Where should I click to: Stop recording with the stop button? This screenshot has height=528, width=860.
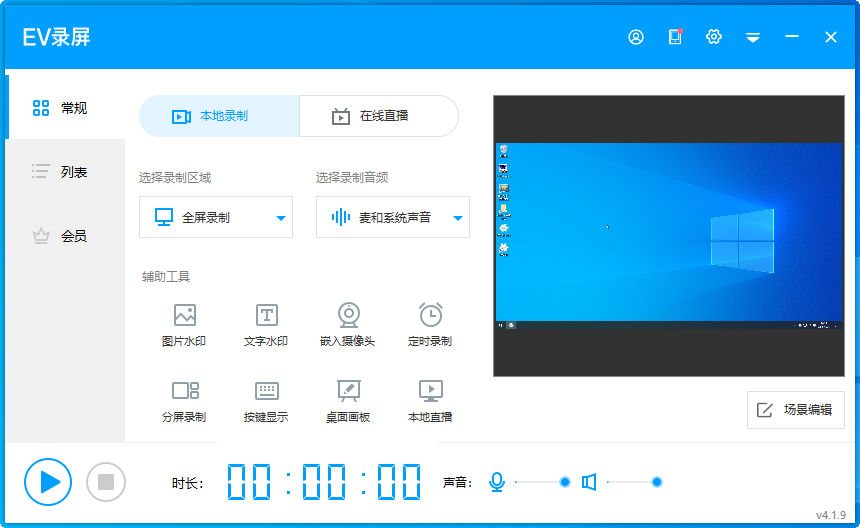pos(106,482)
